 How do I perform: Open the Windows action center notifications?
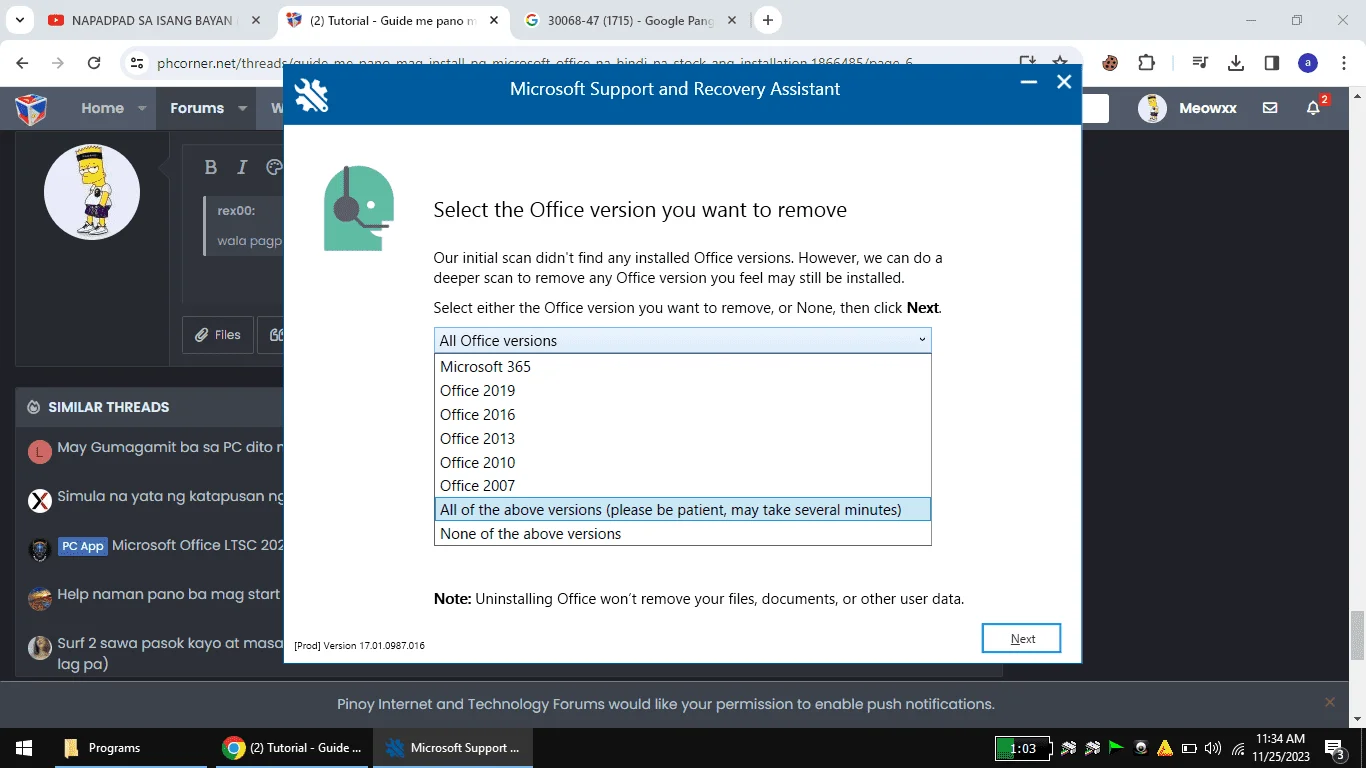[x=1334, y=748]
